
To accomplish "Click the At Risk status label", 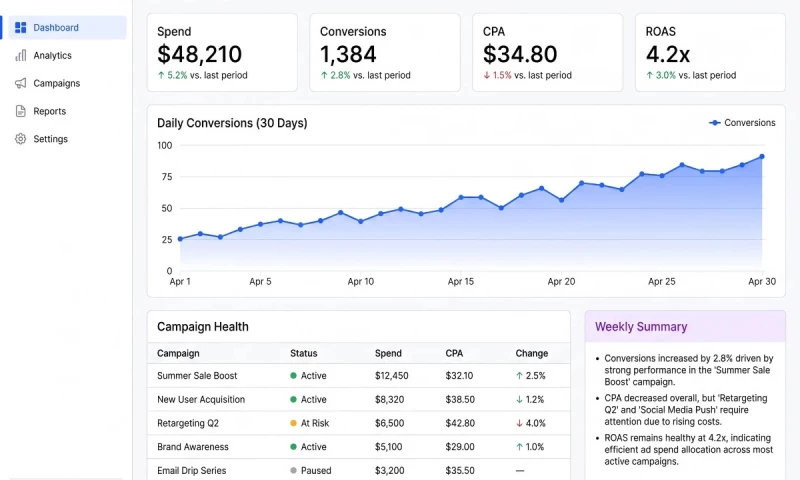I will pos(315,423).
